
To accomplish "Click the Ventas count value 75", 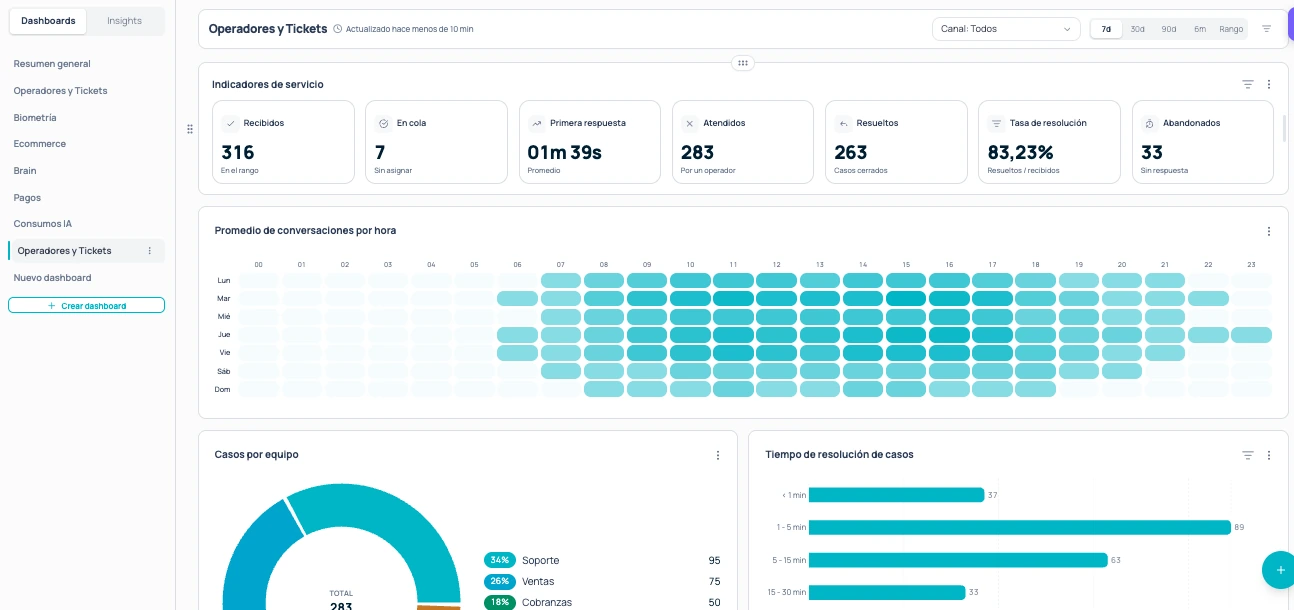I will (714, 581).
